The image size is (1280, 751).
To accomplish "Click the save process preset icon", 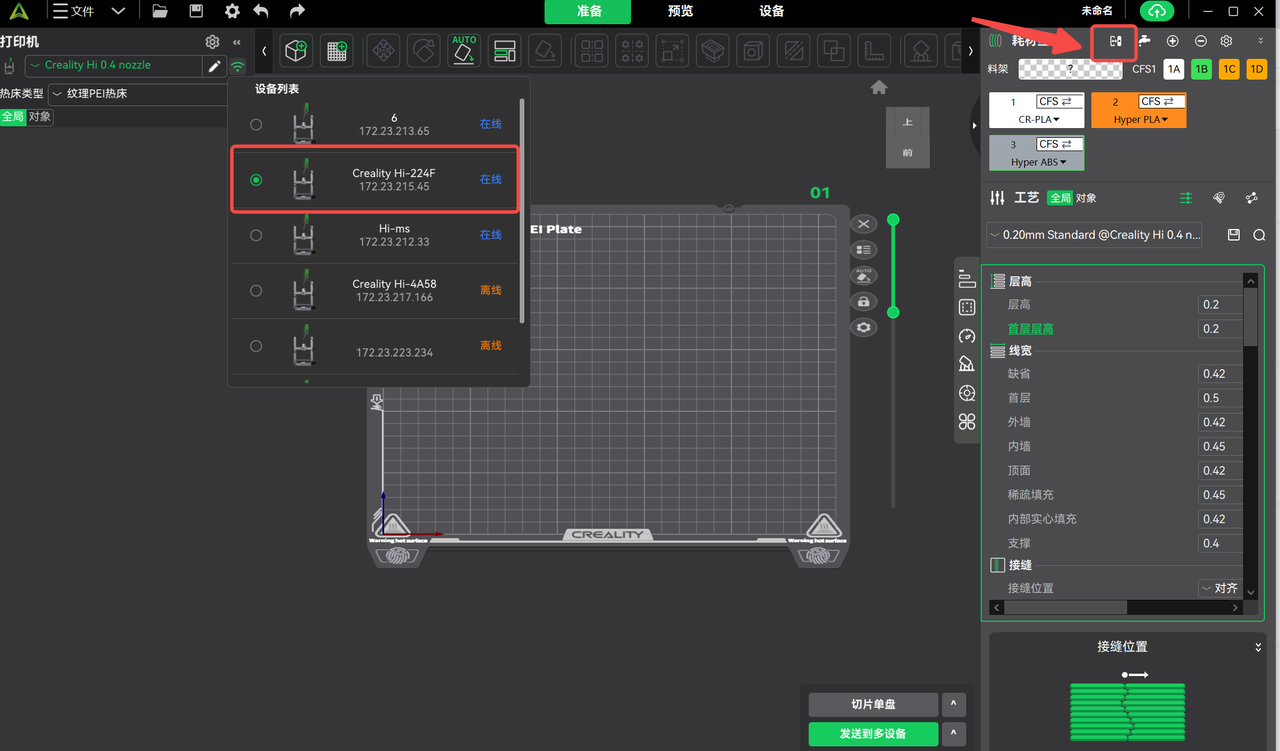I will point(1234,235).
